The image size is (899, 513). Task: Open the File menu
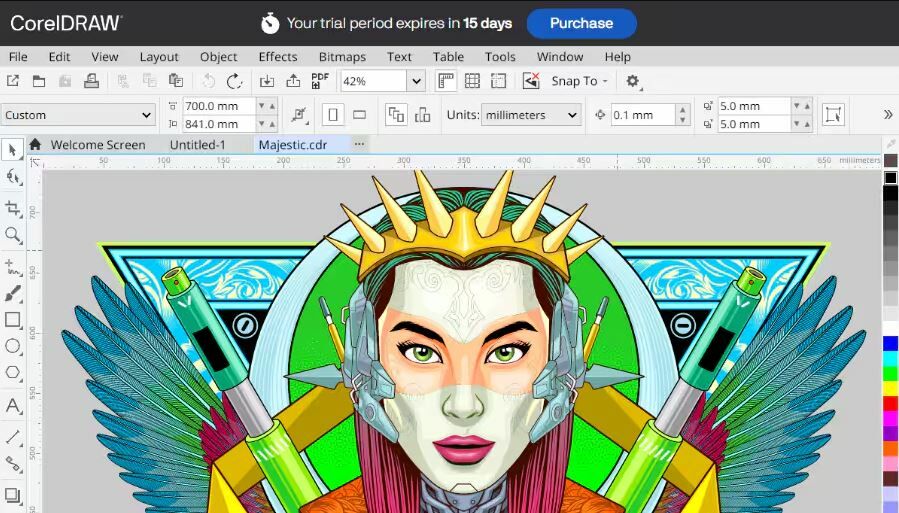(18, 57)
